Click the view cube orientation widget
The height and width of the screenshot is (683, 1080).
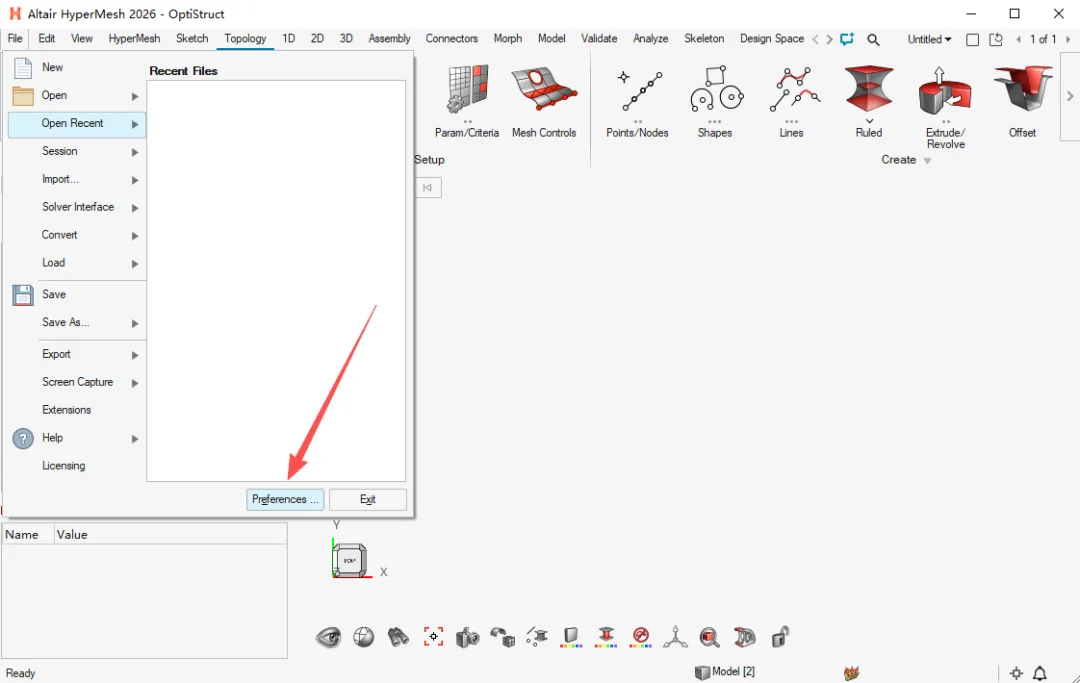click(350, 560)
